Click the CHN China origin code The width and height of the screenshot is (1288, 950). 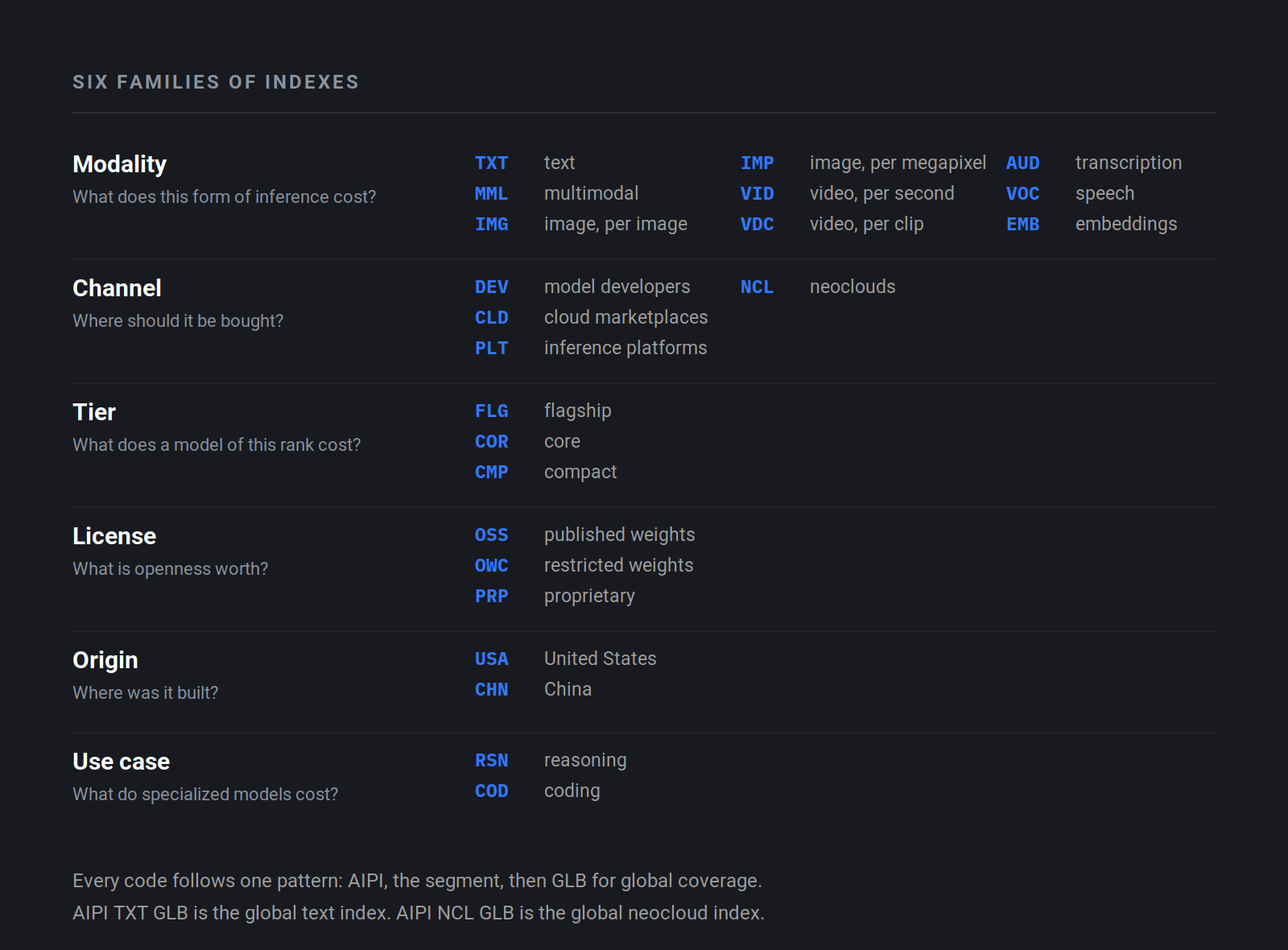point(491,689)
